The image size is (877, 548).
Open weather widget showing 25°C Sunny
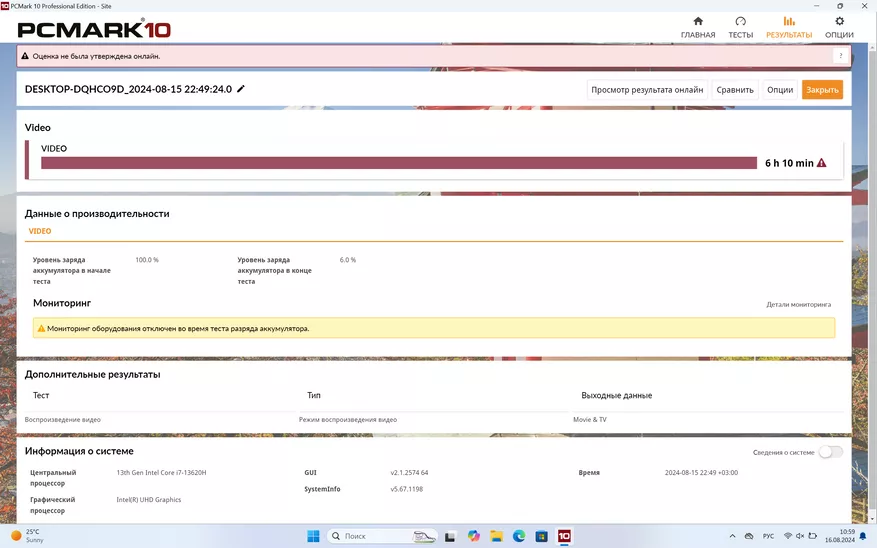27,536
